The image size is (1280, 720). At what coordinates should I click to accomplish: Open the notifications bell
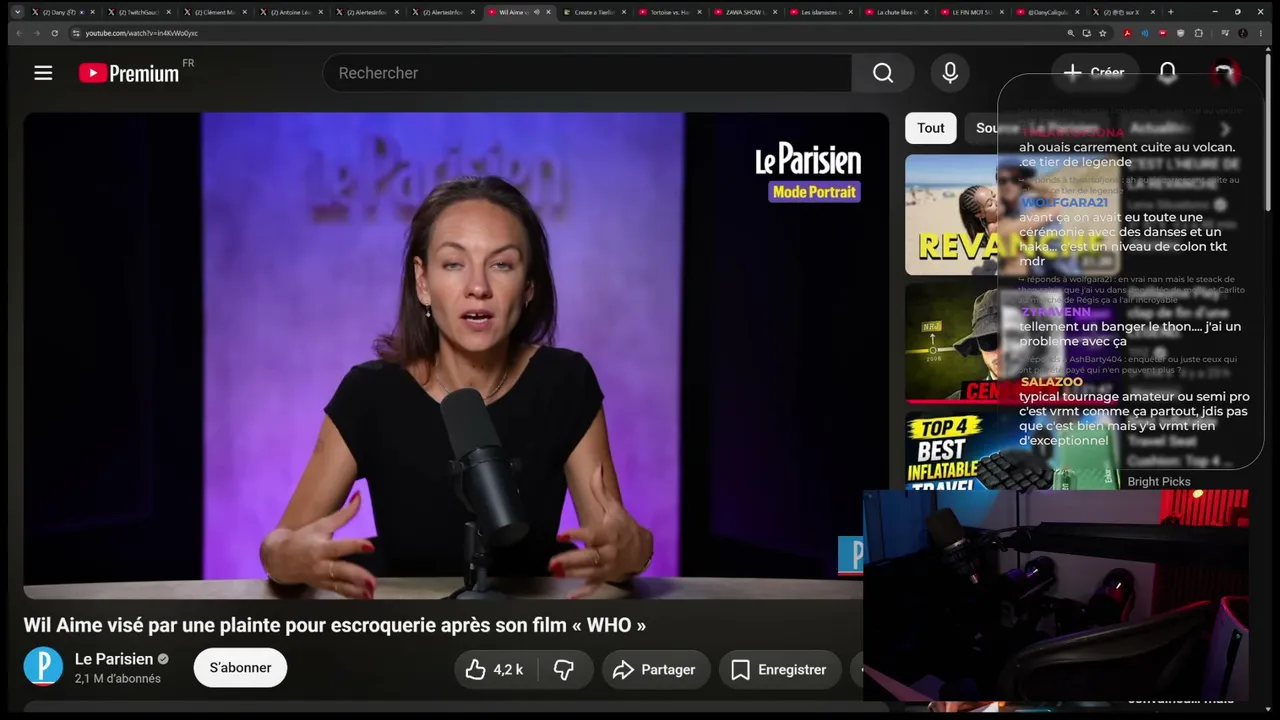point(1167,73)
